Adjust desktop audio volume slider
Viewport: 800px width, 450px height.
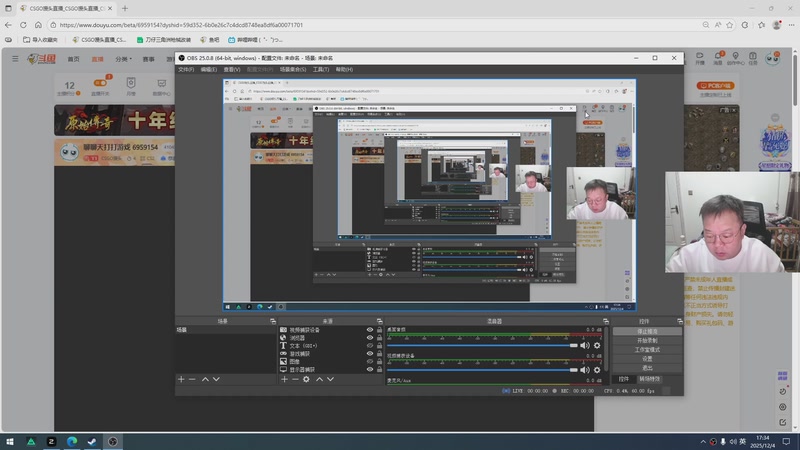click(x=482, y=345)
